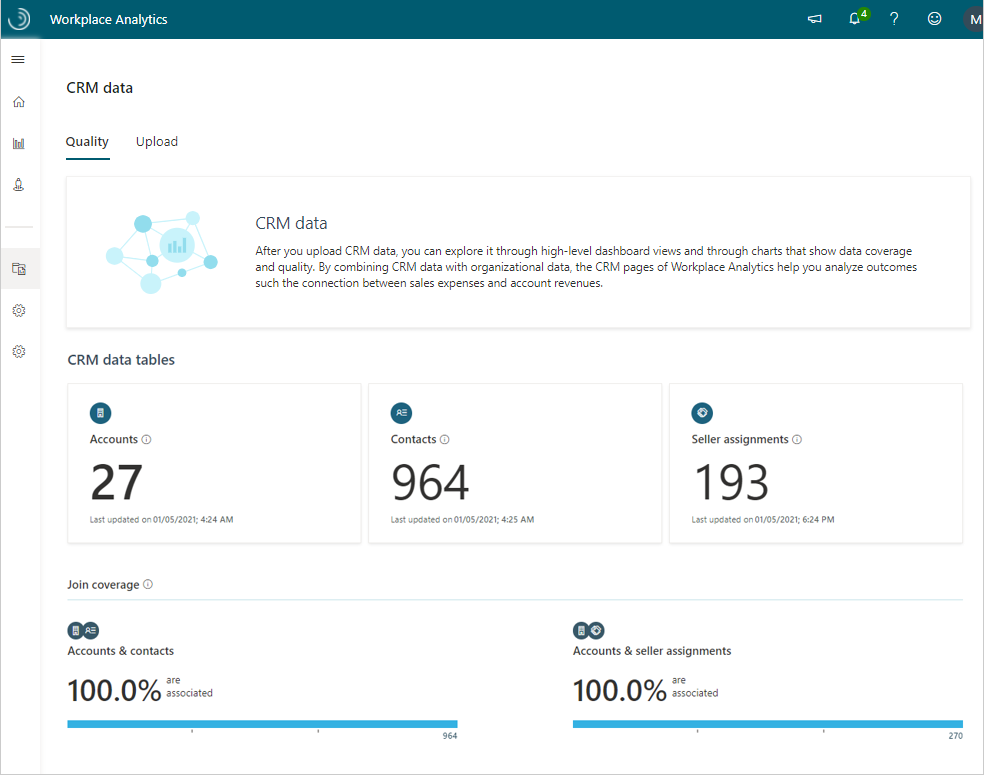Image resolution: width=984 pixels, height=775 pixels.
Task: Open the bar chart Analyze icon
Action: point(19,144)
